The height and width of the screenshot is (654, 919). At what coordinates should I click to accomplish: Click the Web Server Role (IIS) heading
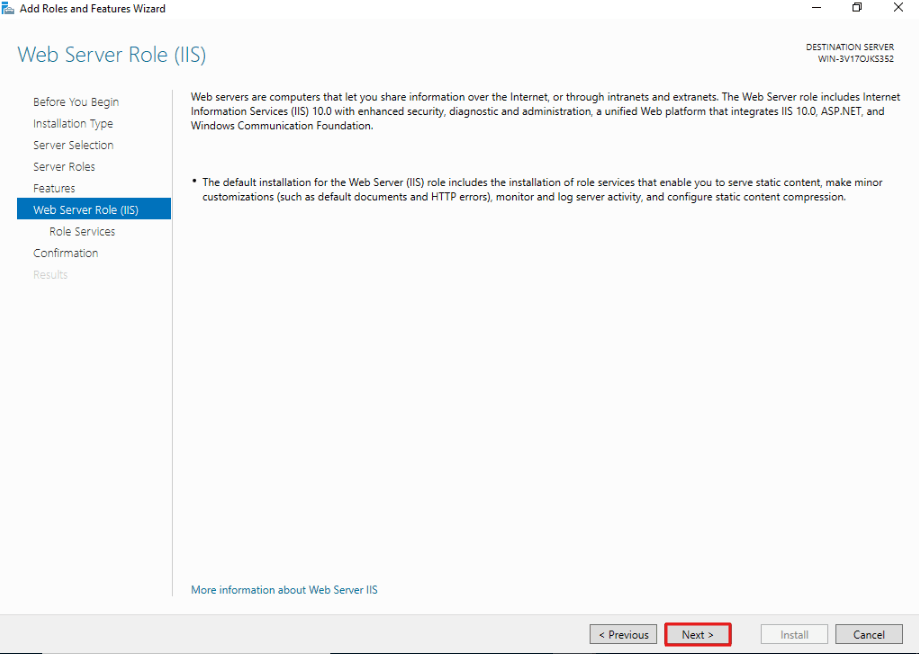[x=112, y=54]
